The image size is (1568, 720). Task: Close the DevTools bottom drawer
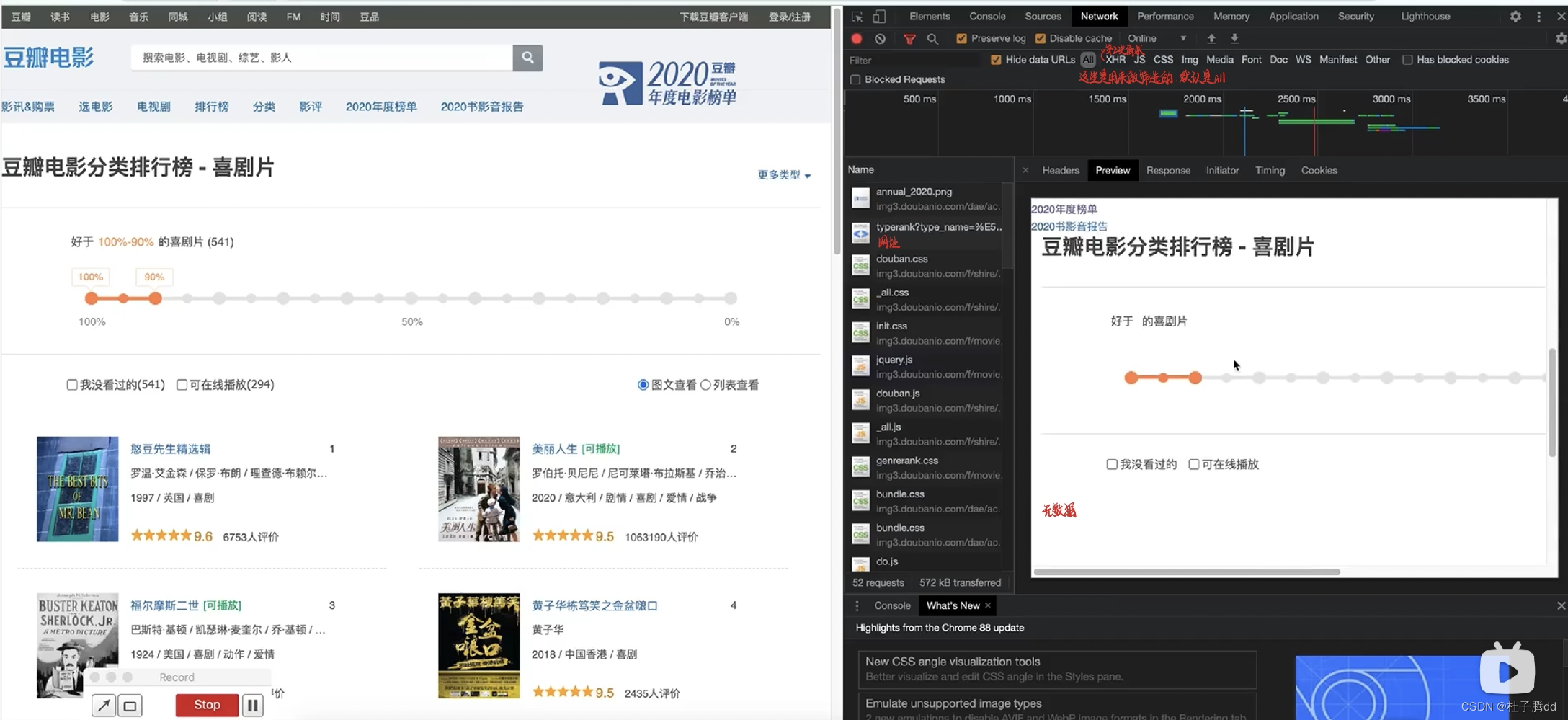tap(1561, 605)
